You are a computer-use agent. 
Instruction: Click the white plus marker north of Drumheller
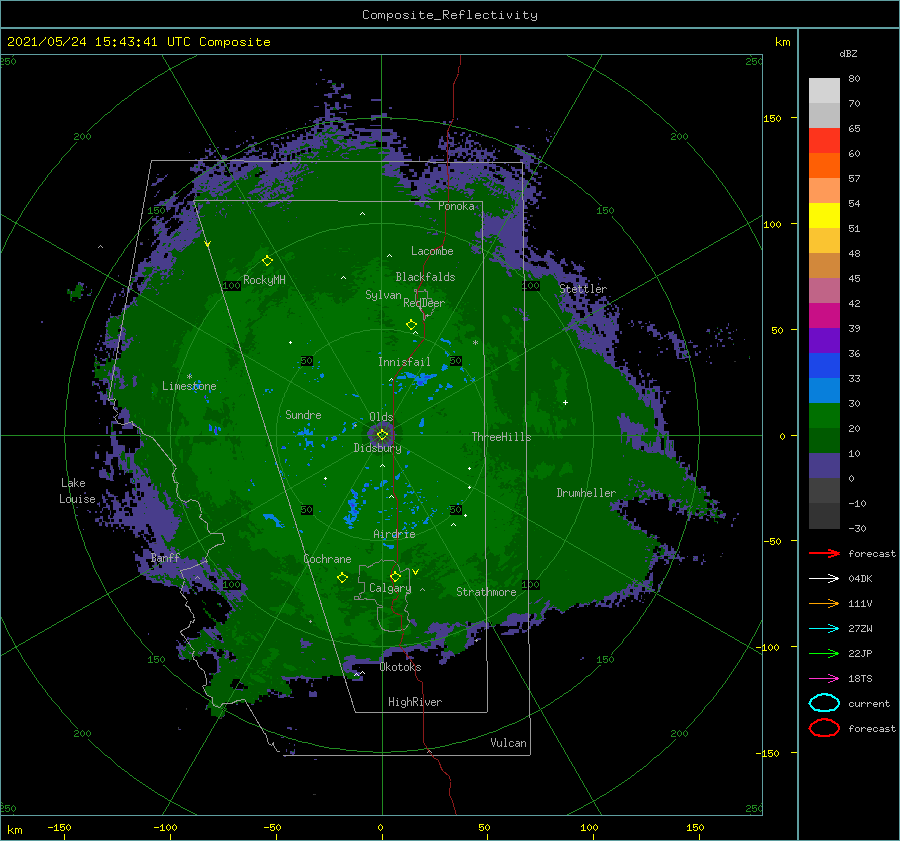(x=565, y=402)
